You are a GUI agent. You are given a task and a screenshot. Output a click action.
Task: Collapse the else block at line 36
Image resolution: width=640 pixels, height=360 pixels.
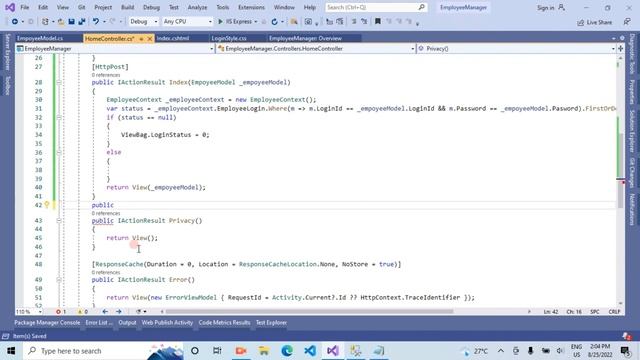59,152
